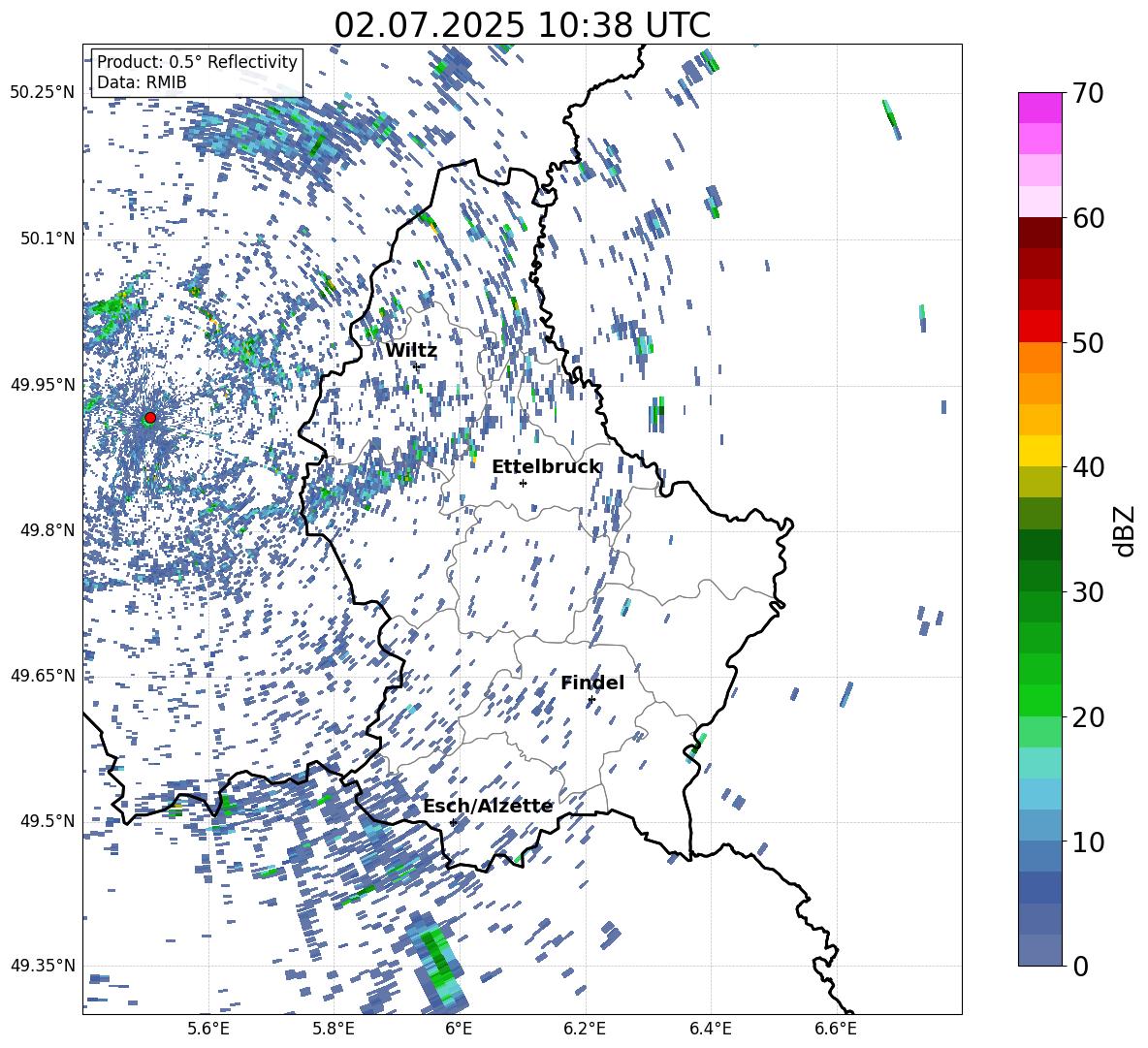This screenshot has width=1148, height=1048.
Task: Click the title 02.07.2025 10:38 UTC
Action: coord(522,25)
